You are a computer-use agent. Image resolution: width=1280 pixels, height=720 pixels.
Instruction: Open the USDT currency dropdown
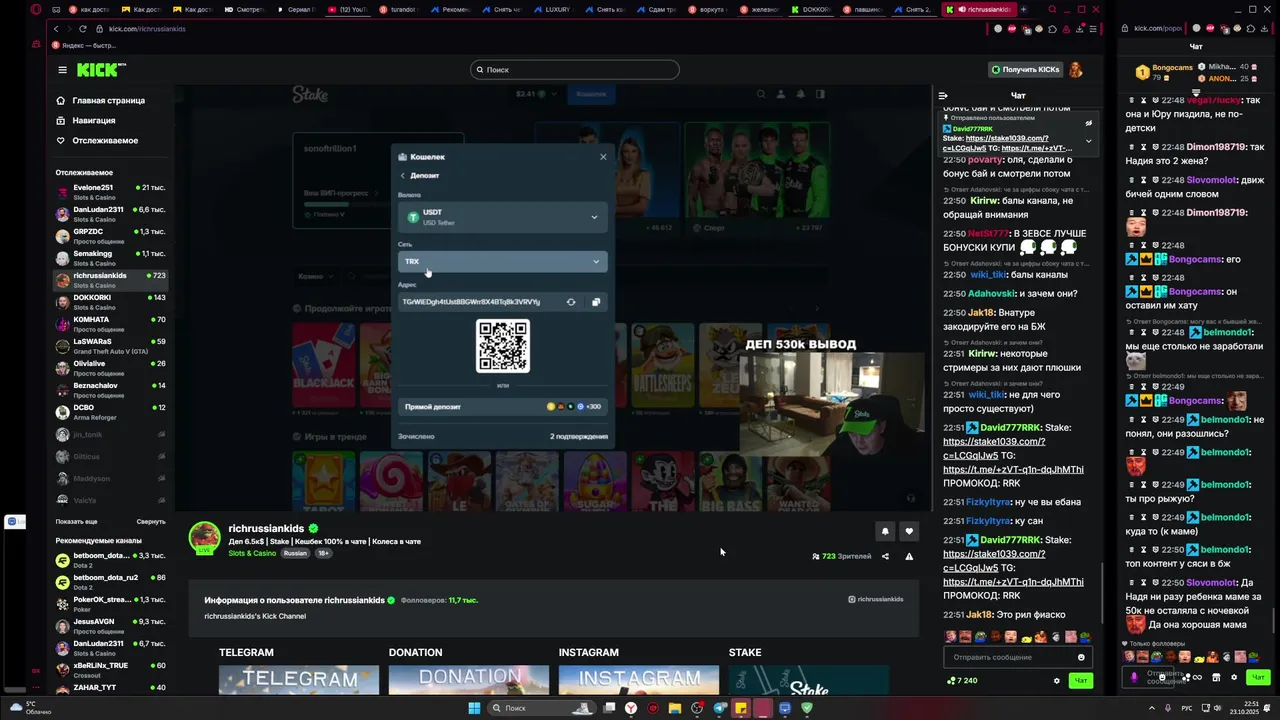click(502, 217)
